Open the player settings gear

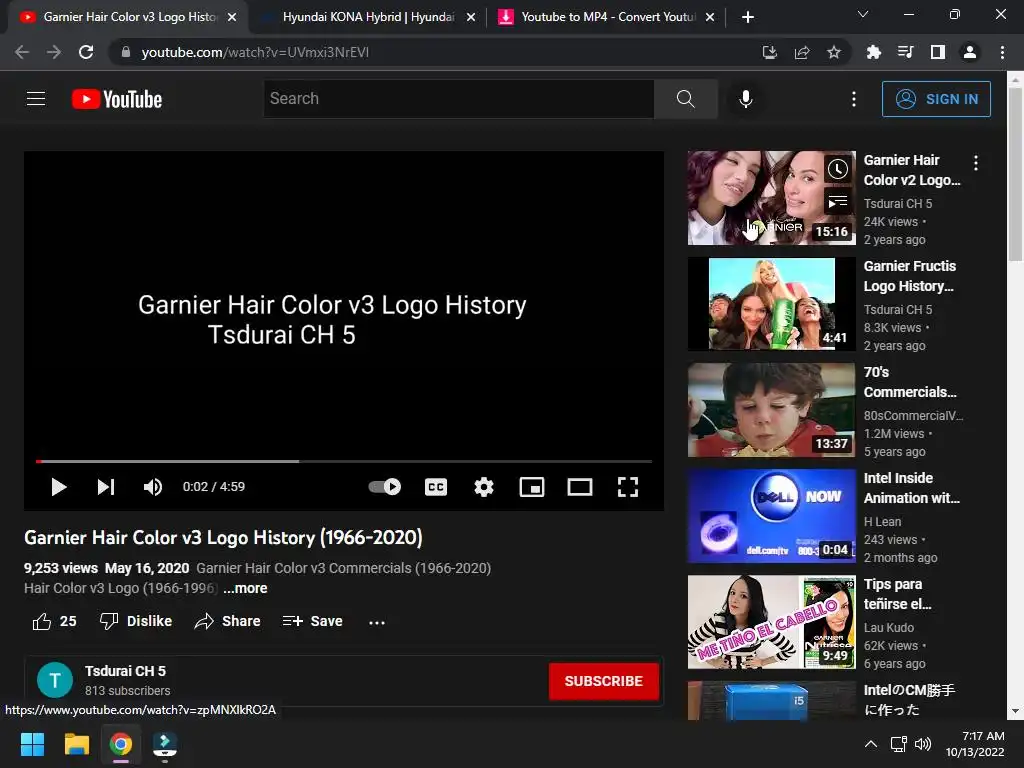tap(484, 487)
